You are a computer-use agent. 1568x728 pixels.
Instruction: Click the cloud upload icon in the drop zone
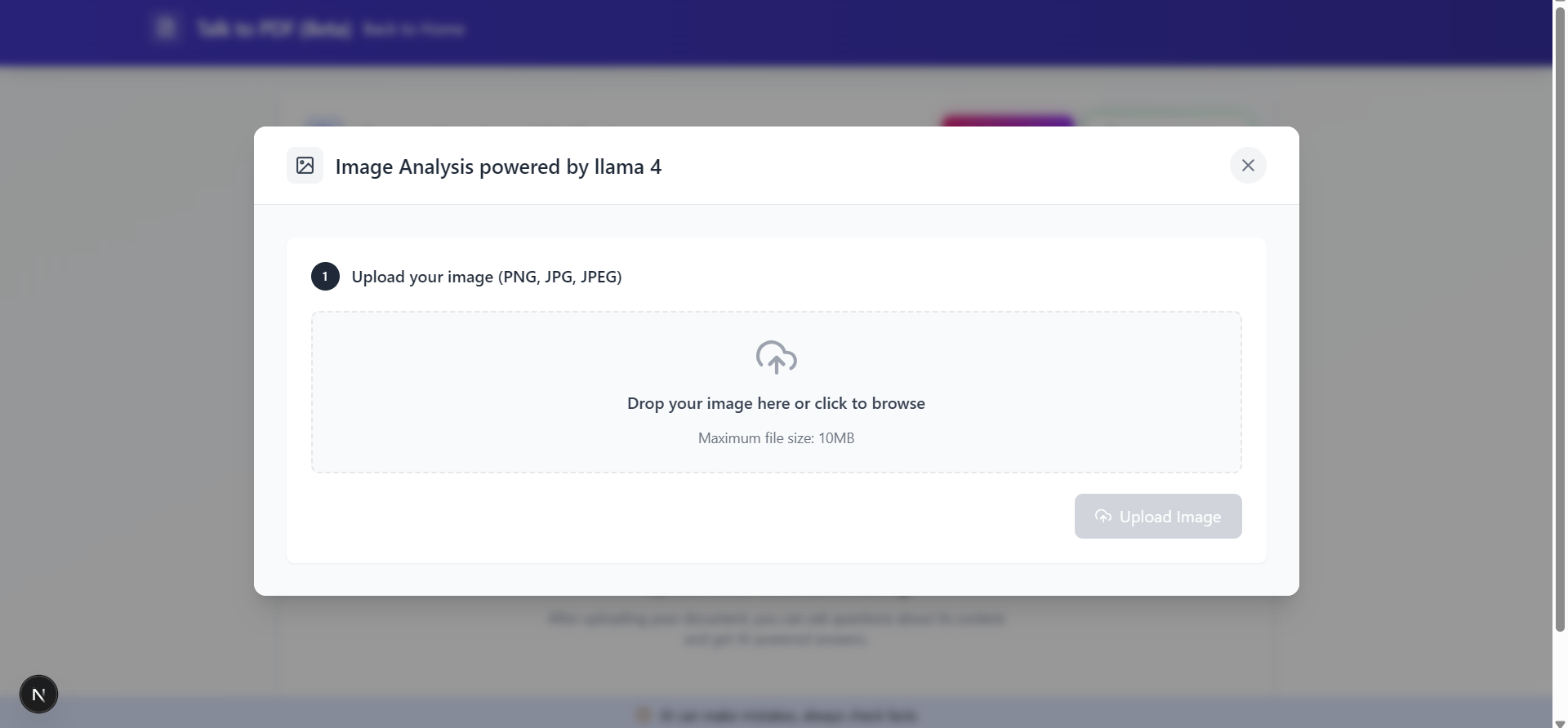[x=776, y=357]
